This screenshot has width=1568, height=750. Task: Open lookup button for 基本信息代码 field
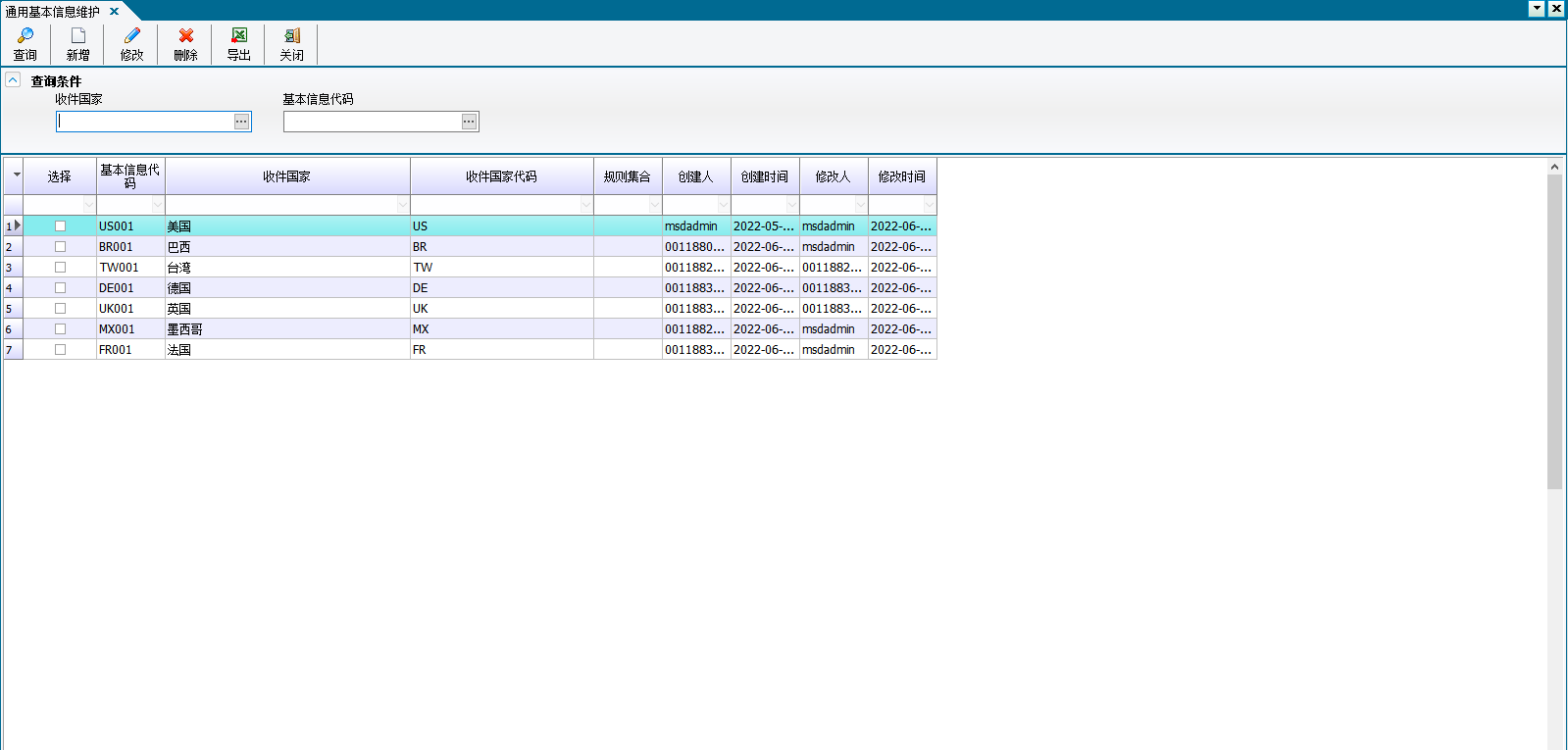(469, 122)
